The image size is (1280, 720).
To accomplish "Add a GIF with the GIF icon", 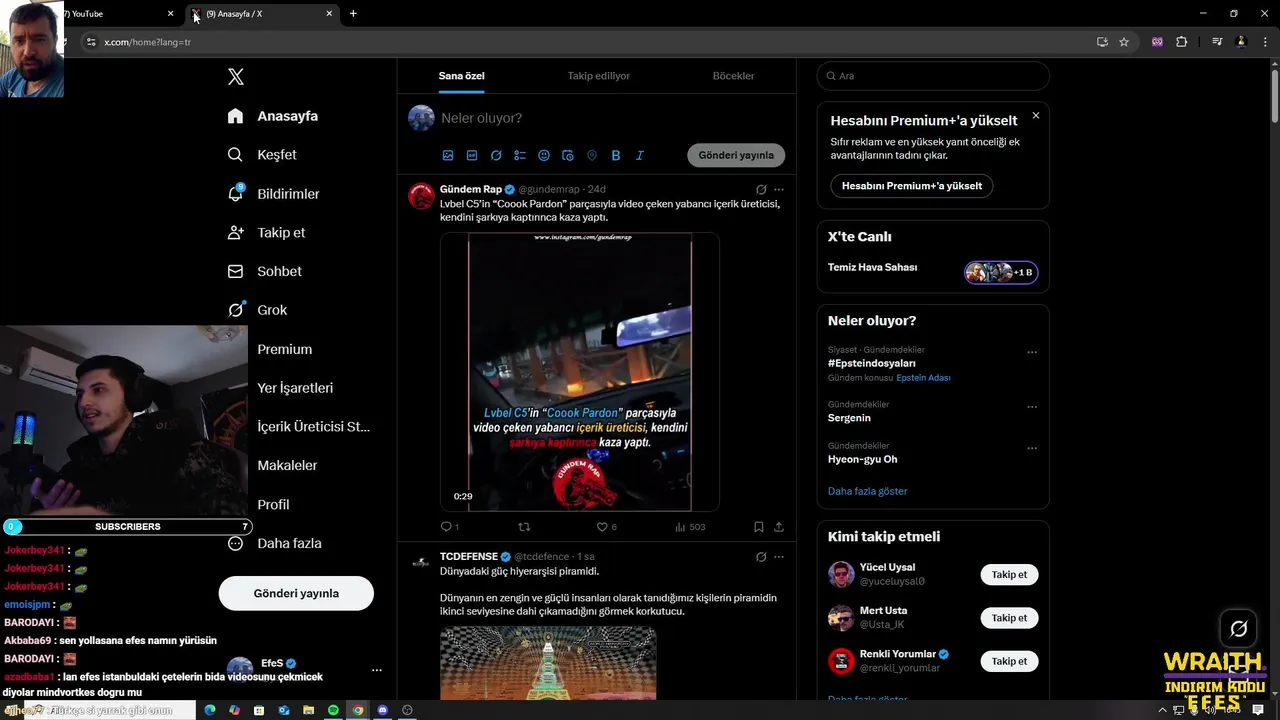I will click(x=472, y=155).
